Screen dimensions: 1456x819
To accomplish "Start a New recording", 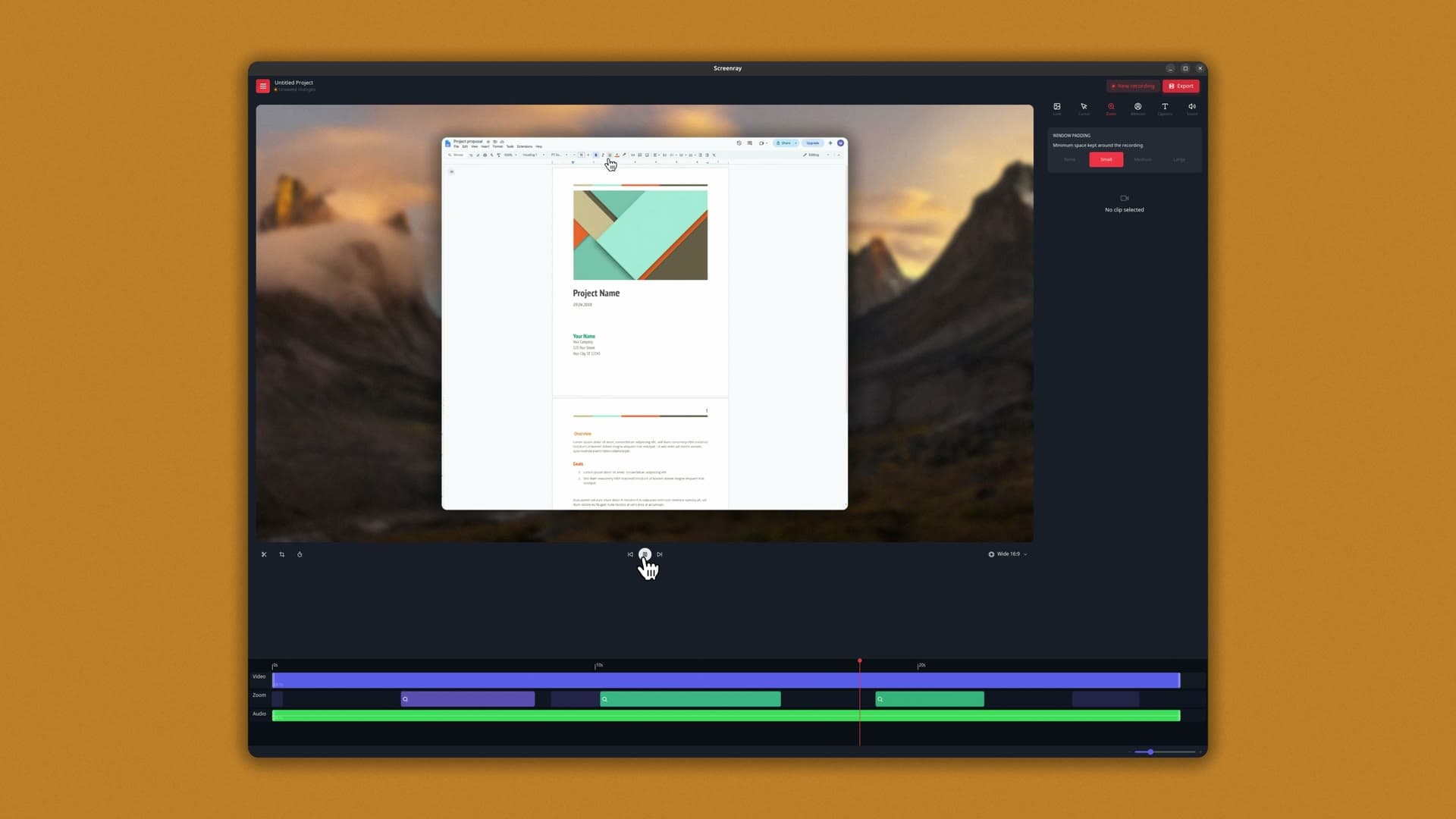I will point(1133,86).
